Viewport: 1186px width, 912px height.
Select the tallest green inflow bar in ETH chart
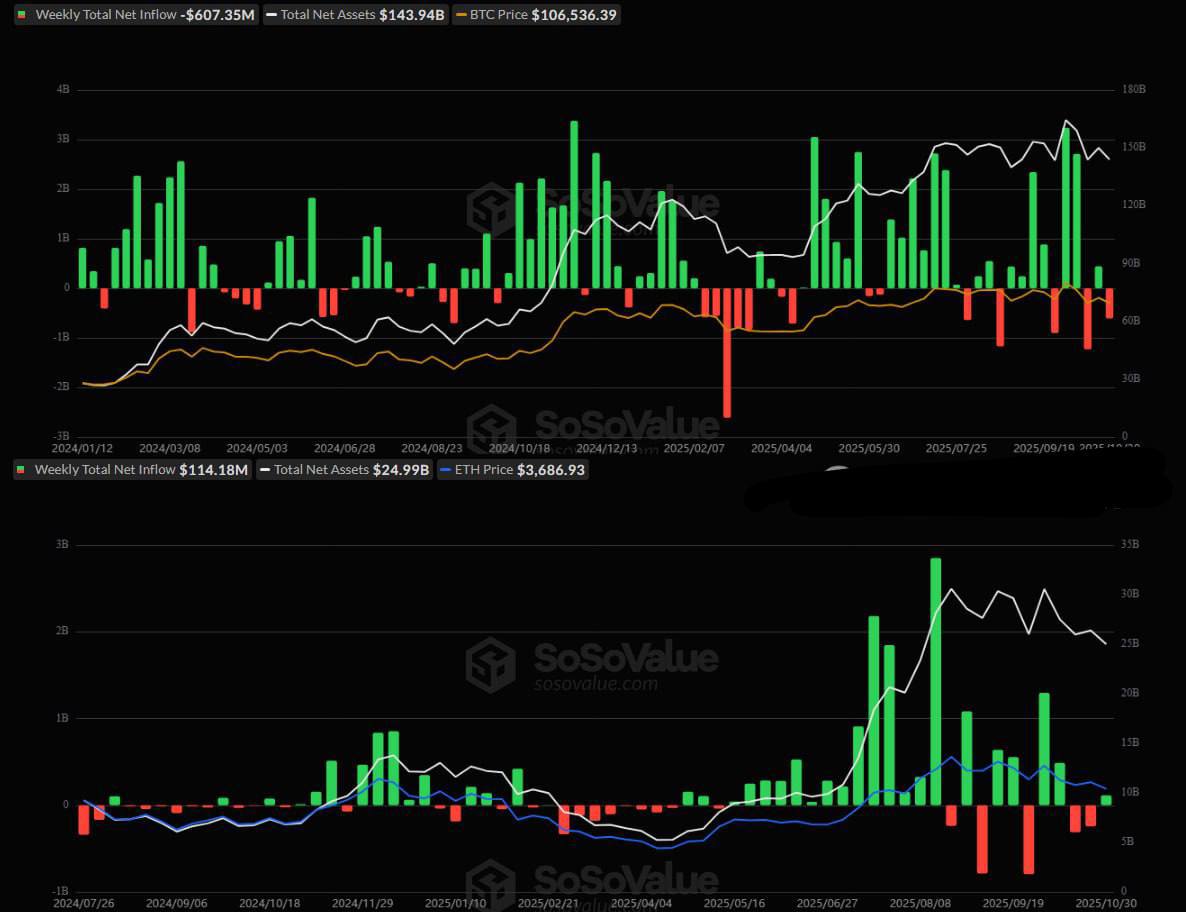coord(936,680)
